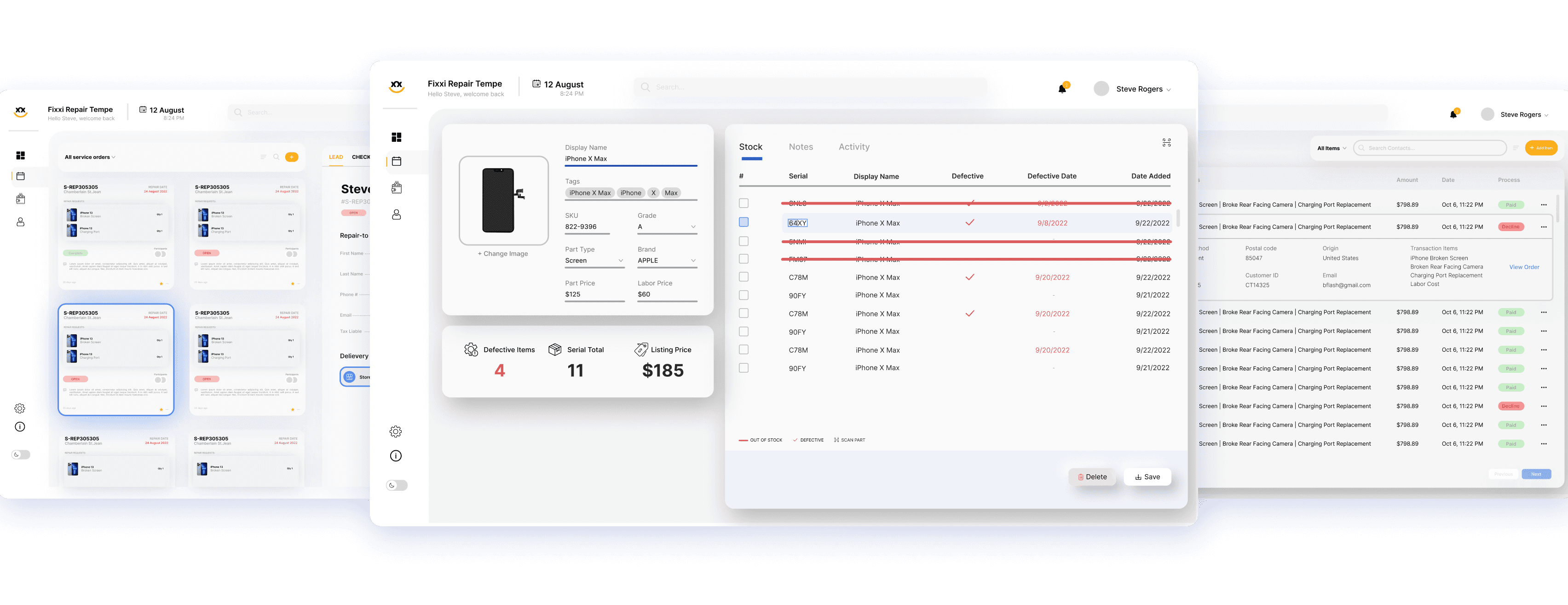The image size is (1568, 605).
Task: Click the orange plus button in service orders toolbar
Action: point(292,157)
